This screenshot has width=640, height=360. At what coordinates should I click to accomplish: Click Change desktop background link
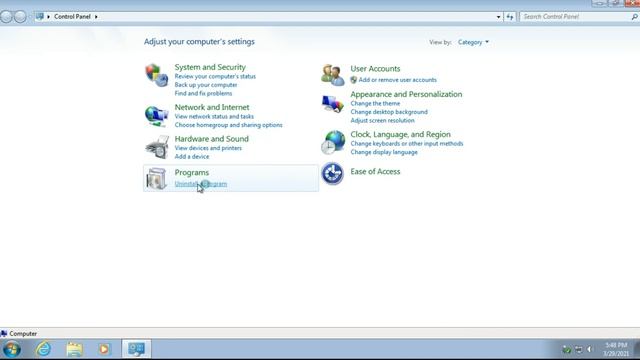[389, 112]
